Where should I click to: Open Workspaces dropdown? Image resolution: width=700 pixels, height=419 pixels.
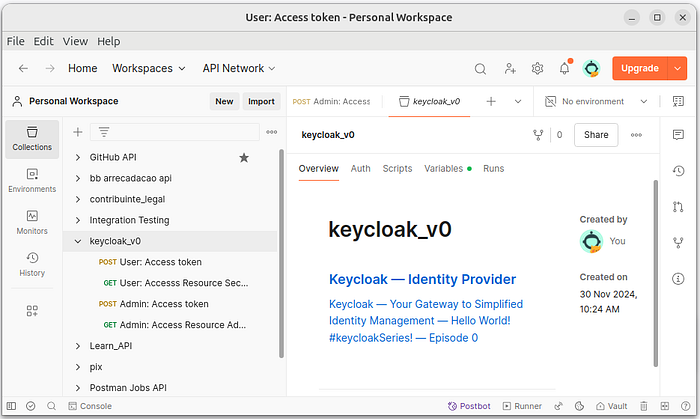pos(149,68)
